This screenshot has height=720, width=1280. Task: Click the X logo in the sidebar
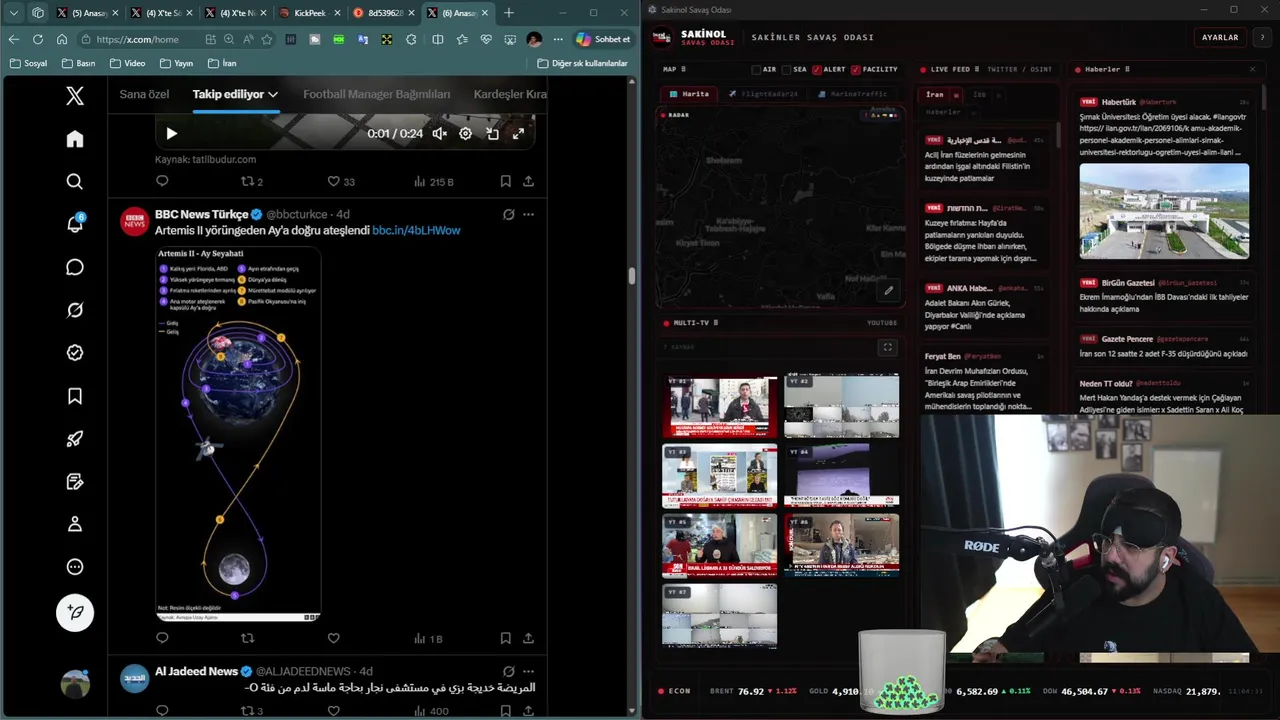(x=75, y=96)
